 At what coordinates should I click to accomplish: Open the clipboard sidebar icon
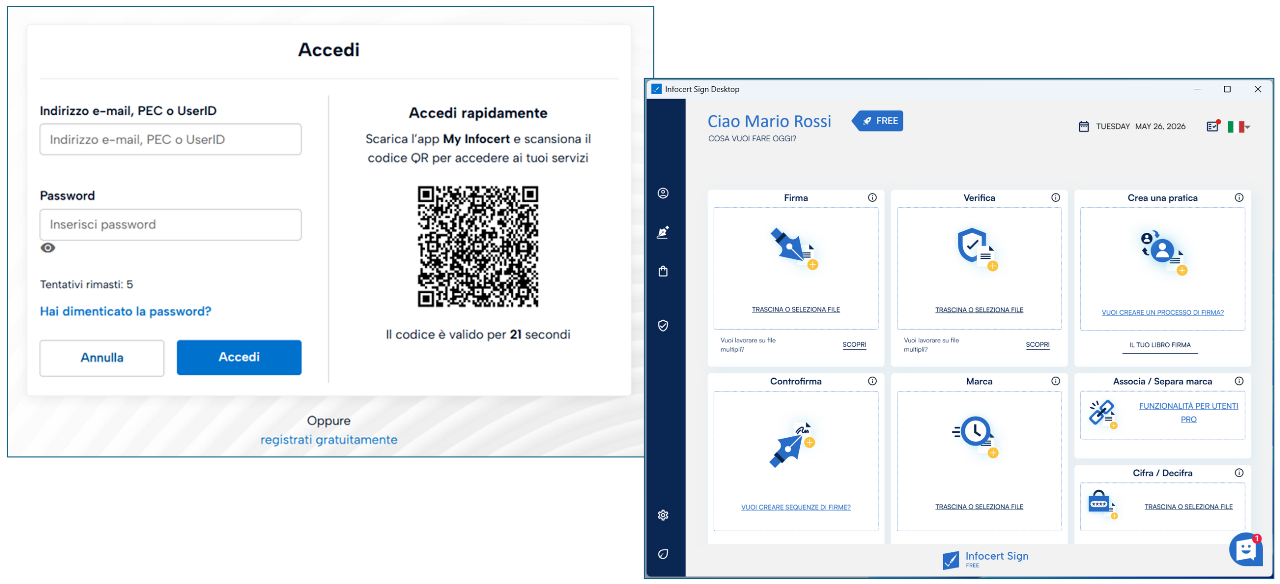[x=663, y=271]
